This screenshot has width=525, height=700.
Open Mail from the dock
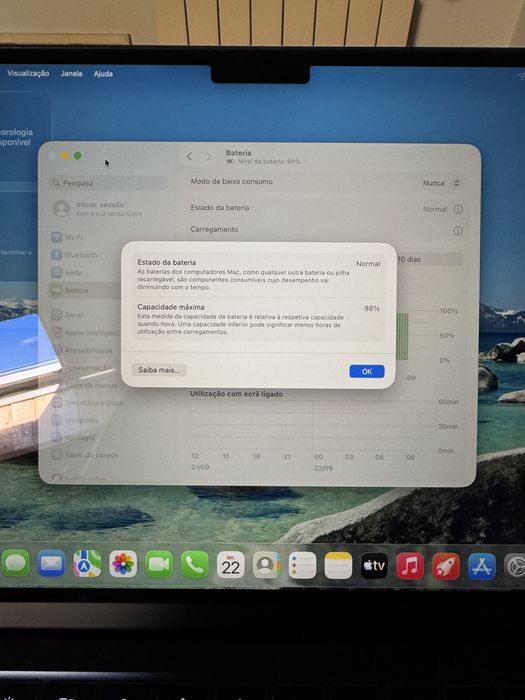pos(51,564)
